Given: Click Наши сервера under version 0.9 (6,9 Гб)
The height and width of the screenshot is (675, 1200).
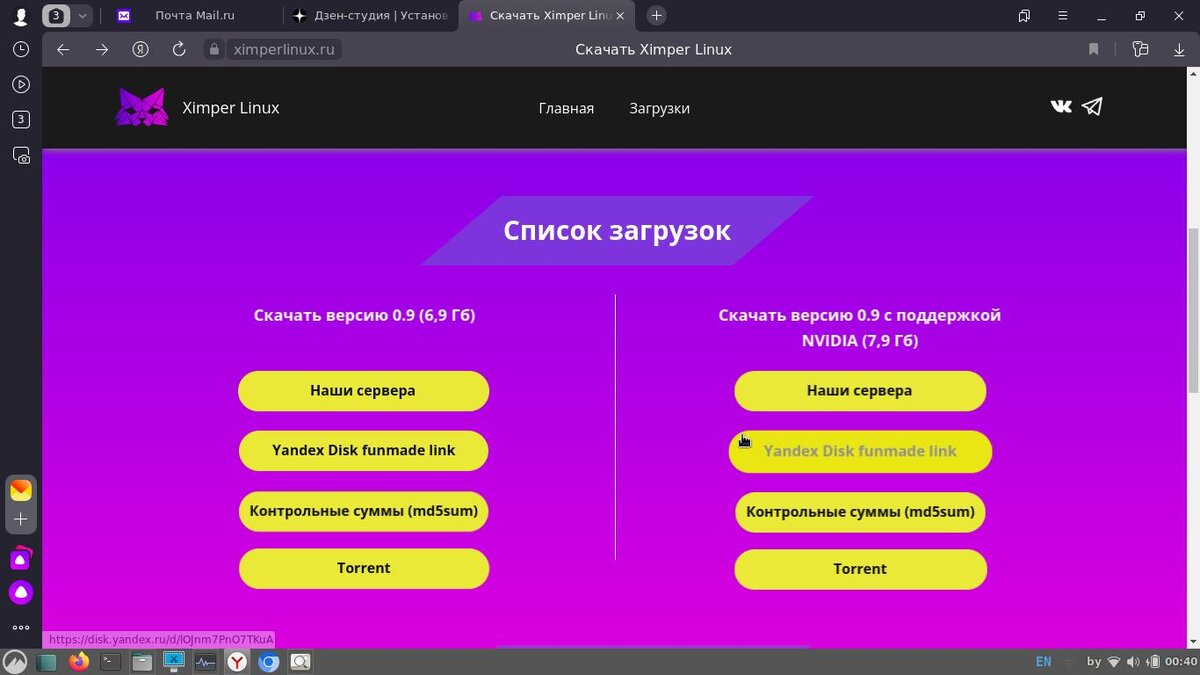Looking at the screenshot, I should [363, 391].
